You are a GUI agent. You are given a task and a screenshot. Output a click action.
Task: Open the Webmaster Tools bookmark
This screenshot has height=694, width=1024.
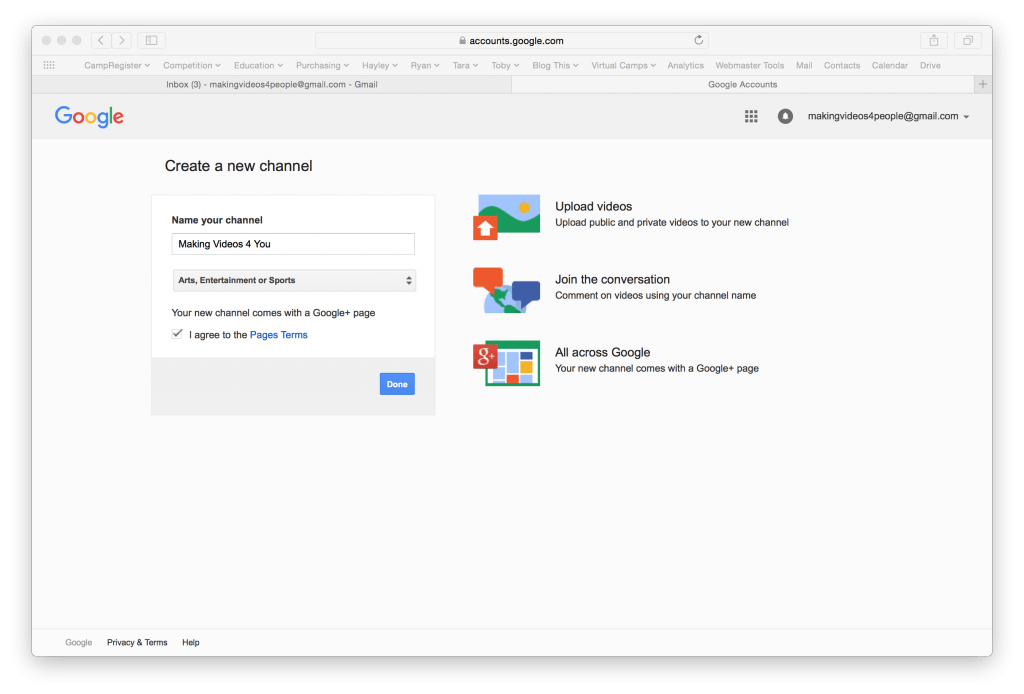pyautogui.click(x=749, y=65)
